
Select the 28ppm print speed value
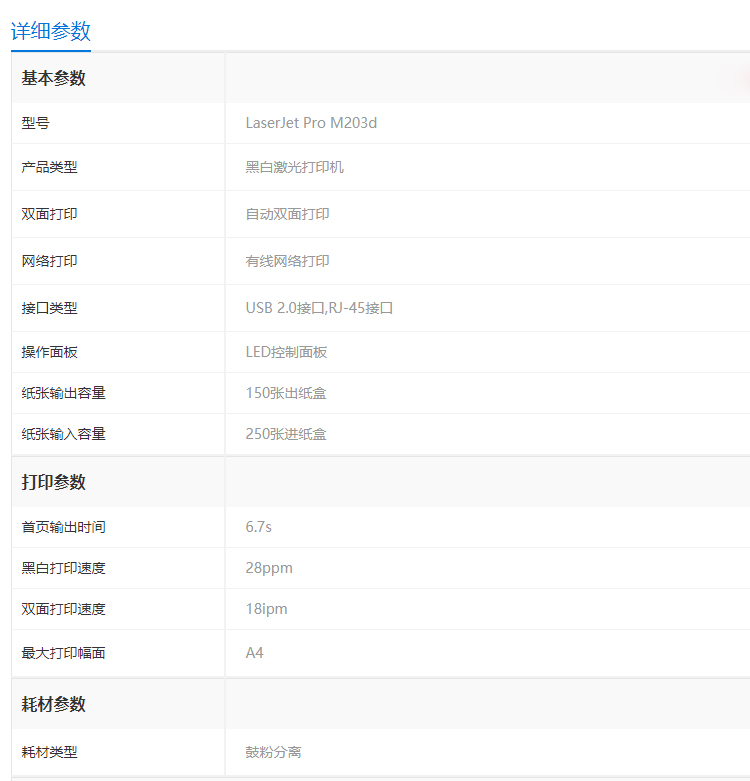coord(269,568)
